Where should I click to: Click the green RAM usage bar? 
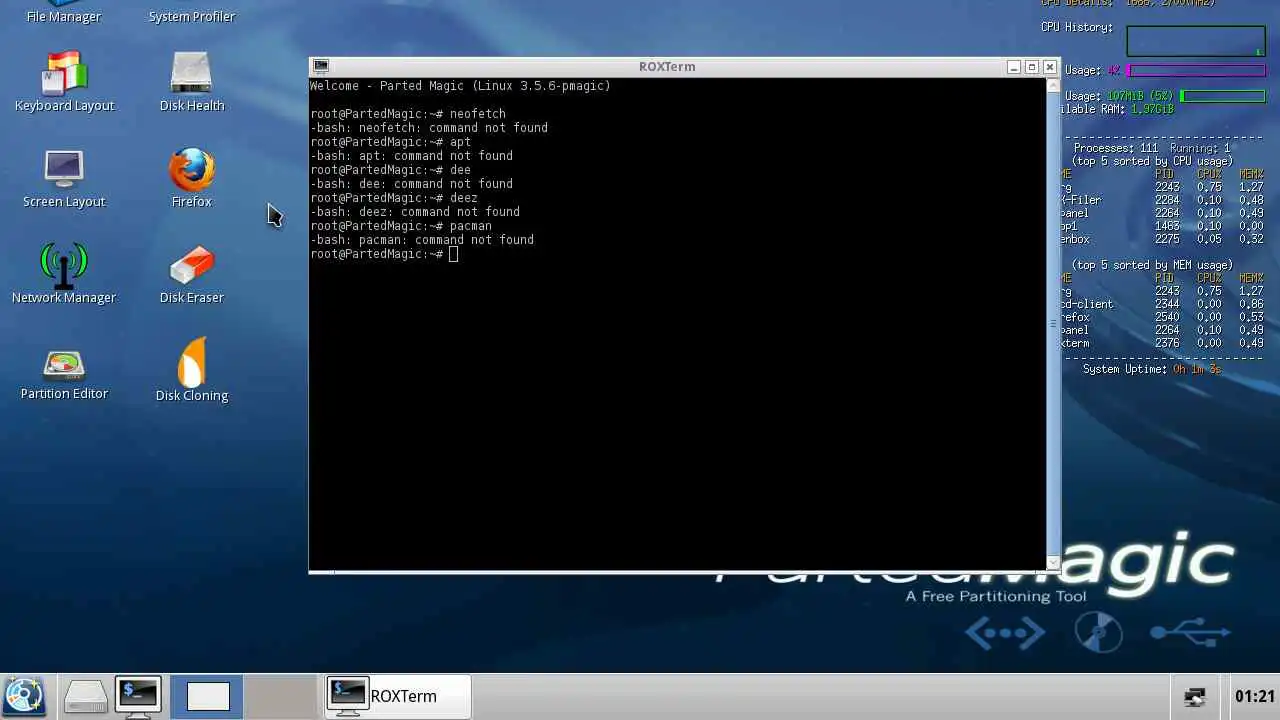pyautogui.click(x=1223, y=96)
